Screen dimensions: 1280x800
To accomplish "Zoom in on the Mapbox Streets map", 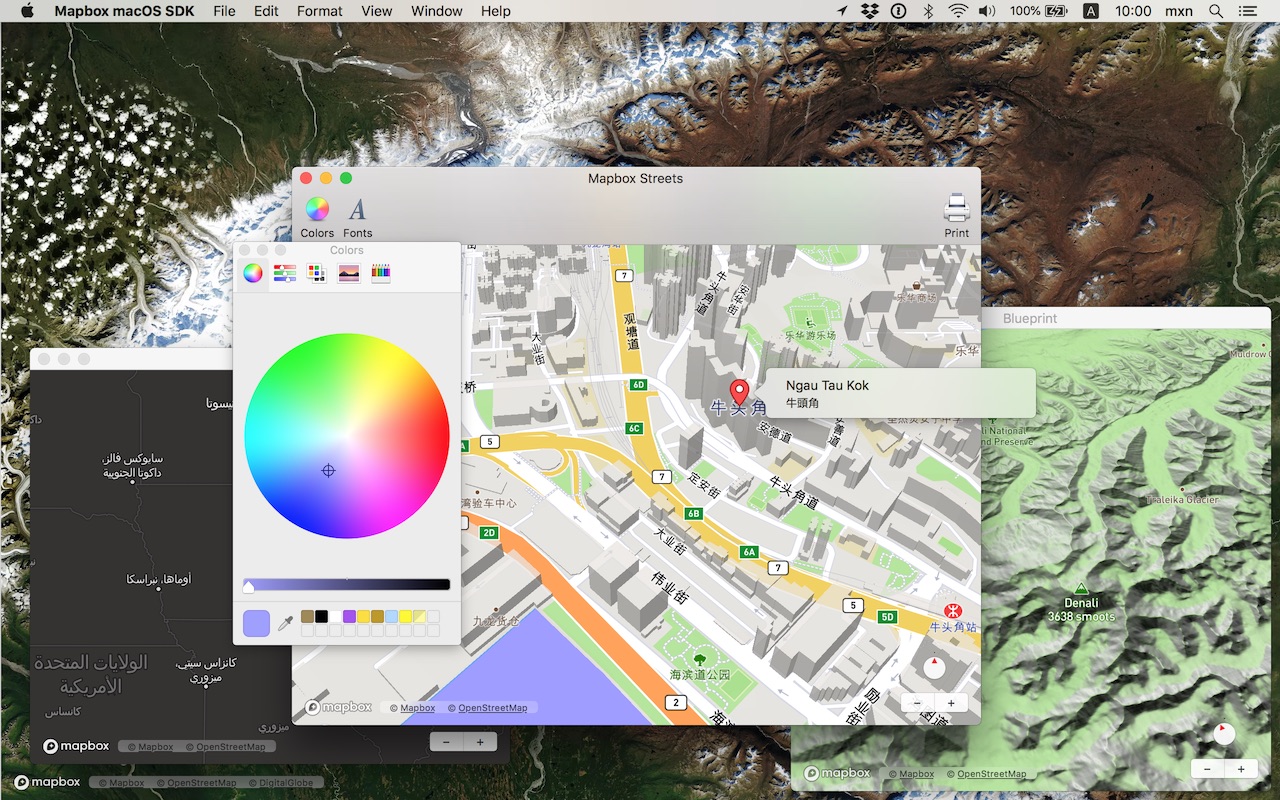I will point(950,703).
